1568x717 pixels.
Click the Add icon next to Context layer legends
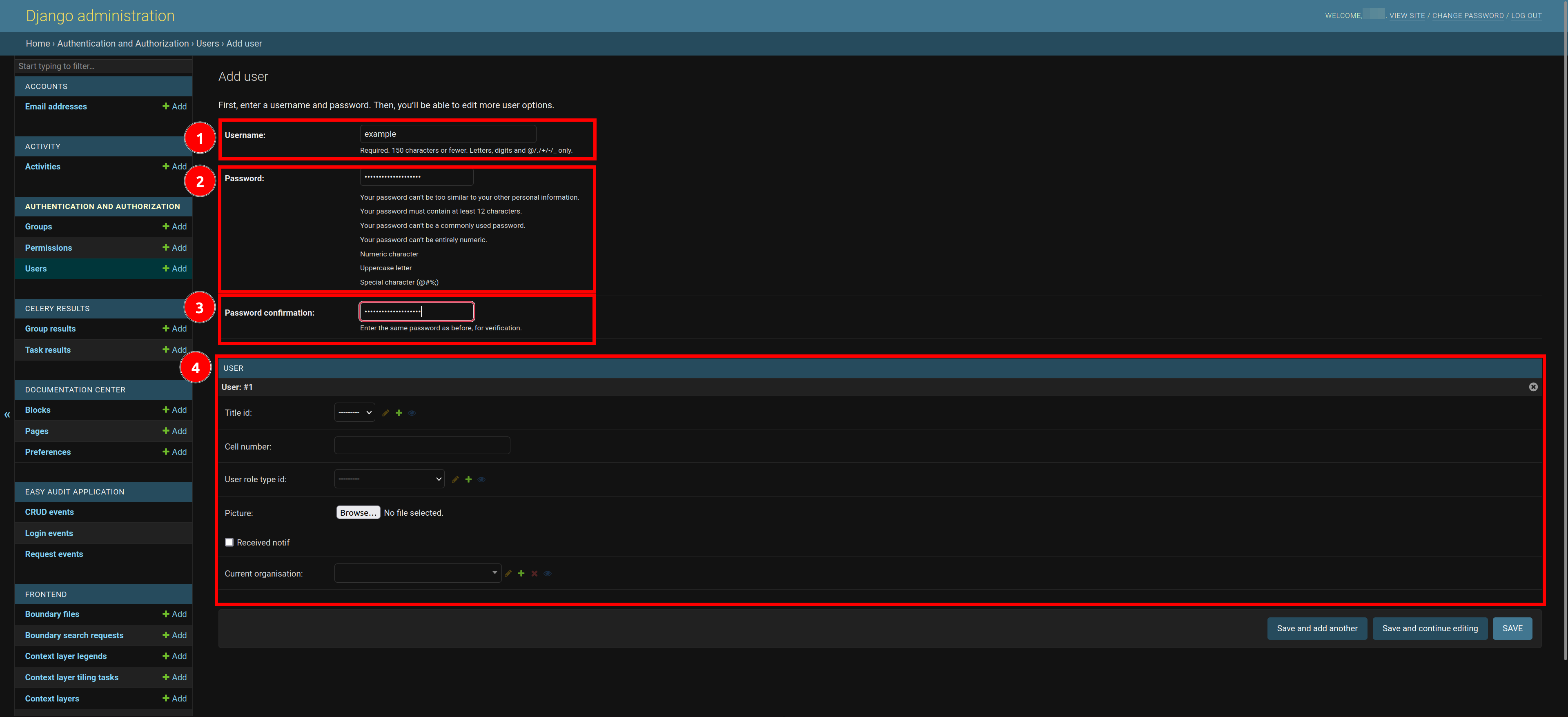[175, 656]
